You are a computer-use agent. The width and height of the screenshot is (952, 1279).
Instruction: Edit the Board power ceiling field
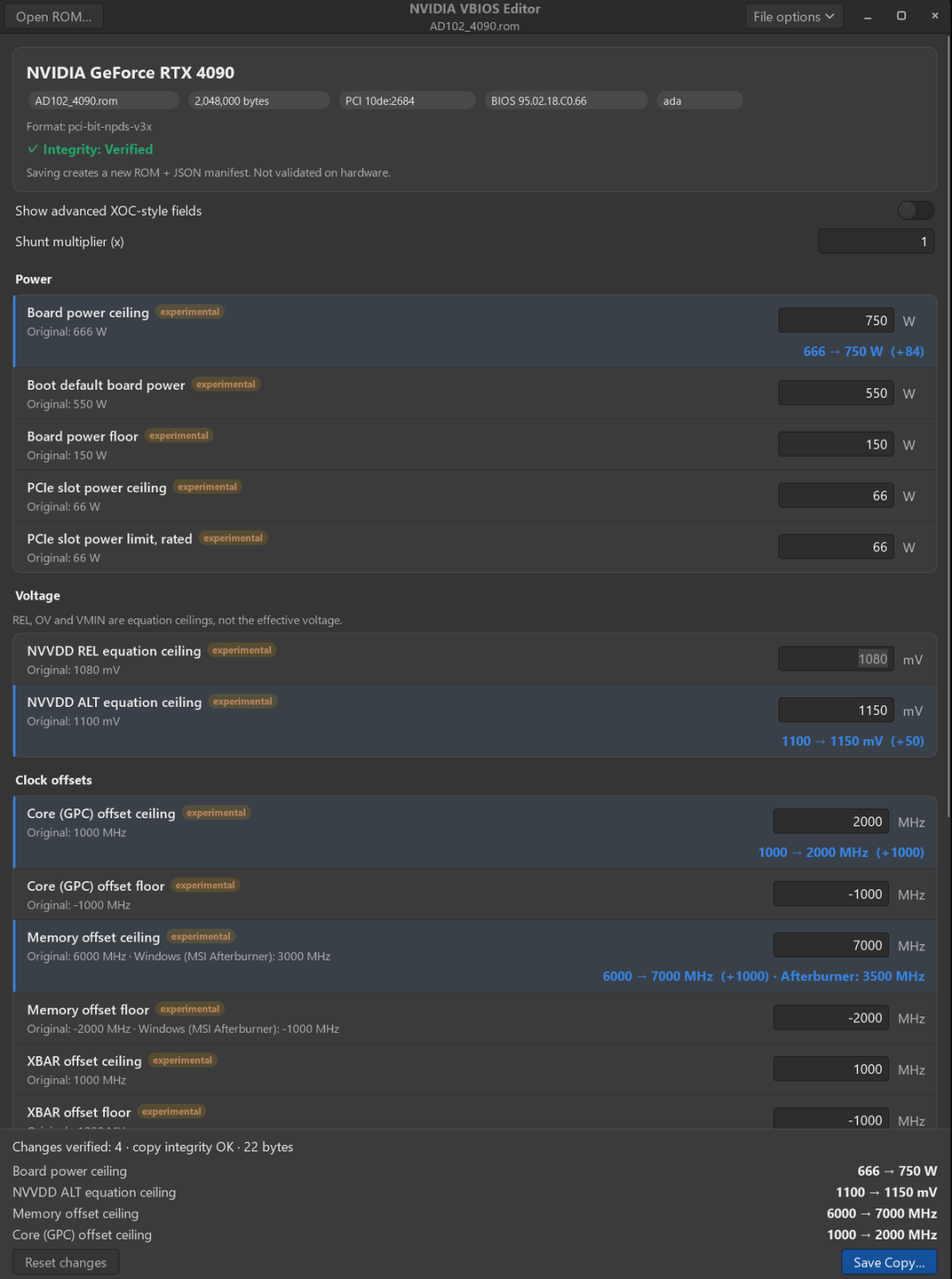(x=836, y=321)
